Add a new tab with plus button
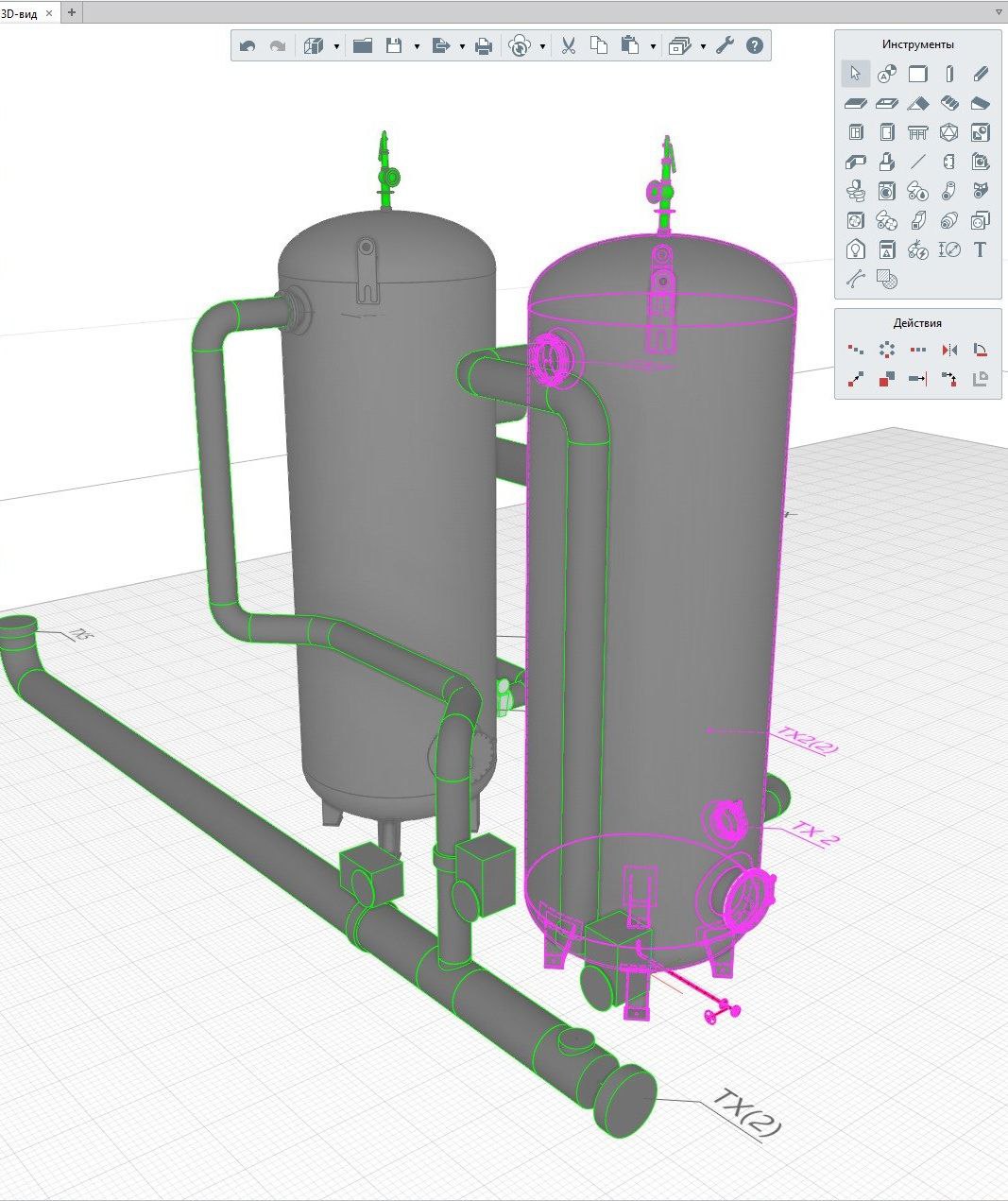 [72, 12]
